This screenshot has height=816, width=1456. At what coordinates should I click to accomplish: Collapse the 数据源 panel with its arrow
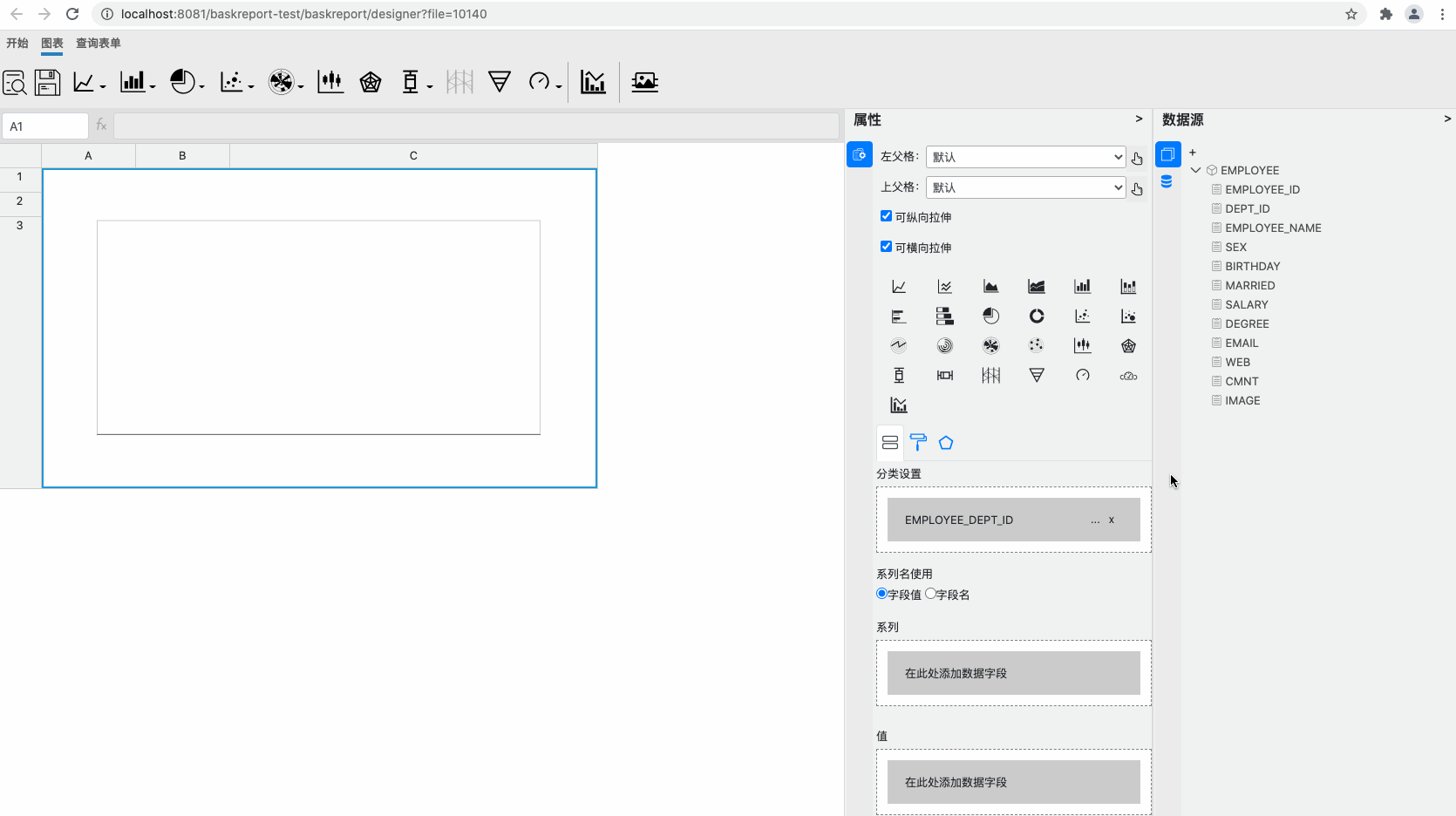[x=1447, y=119]
